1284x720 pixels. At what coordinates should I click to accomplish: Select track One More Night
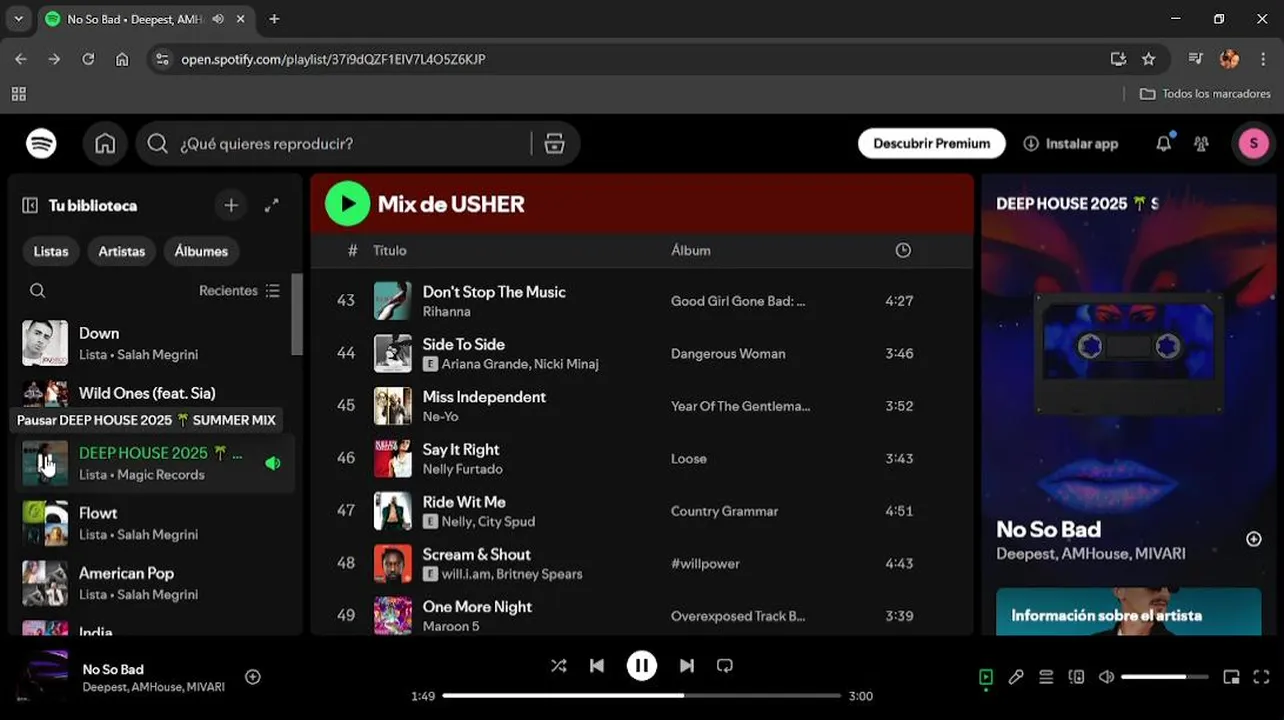tap(477, 607)
